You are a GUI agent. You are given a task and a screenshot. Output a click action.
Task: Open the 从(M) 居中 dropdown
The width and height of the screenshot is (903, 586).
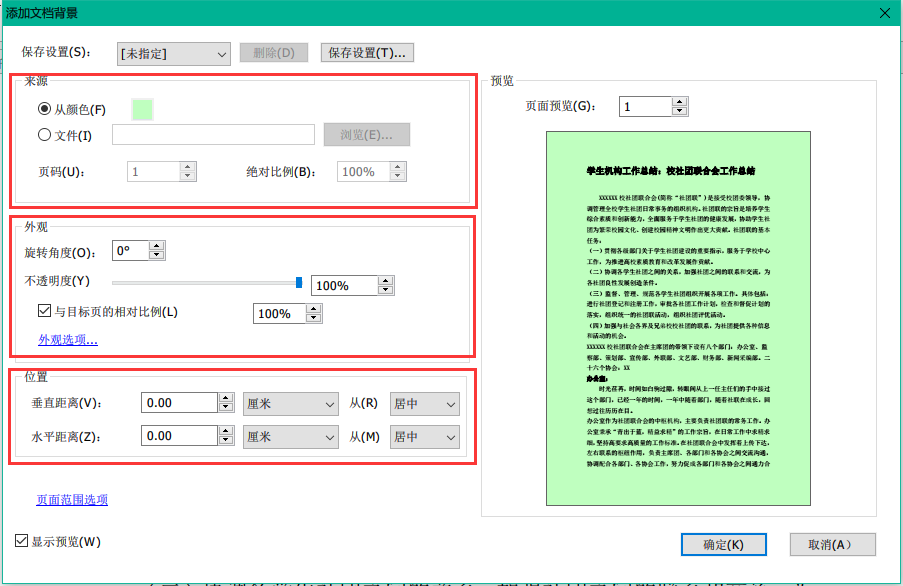pos(424,437)
